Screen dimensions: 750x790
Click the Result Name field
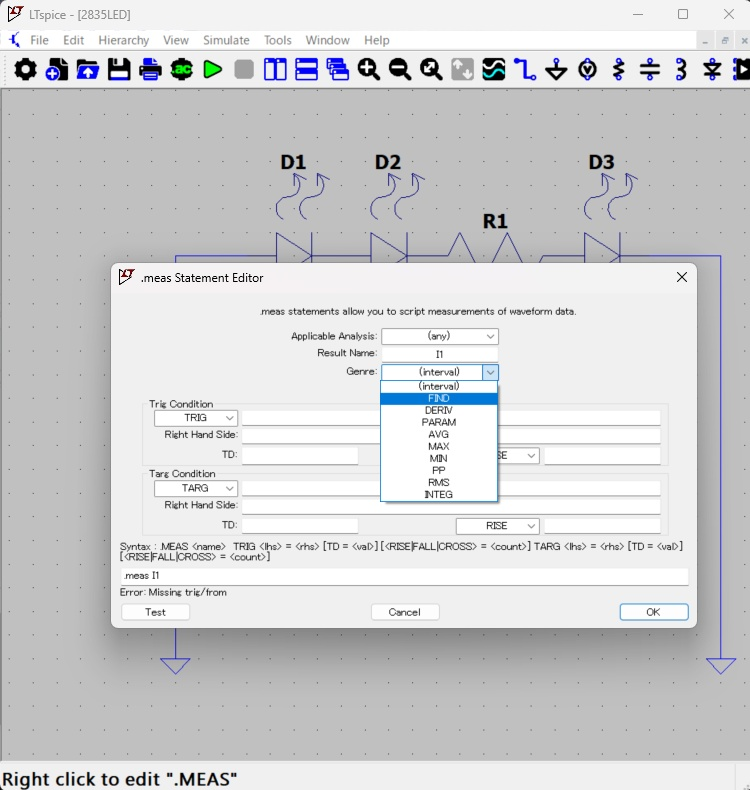click(x=440, y=354)
